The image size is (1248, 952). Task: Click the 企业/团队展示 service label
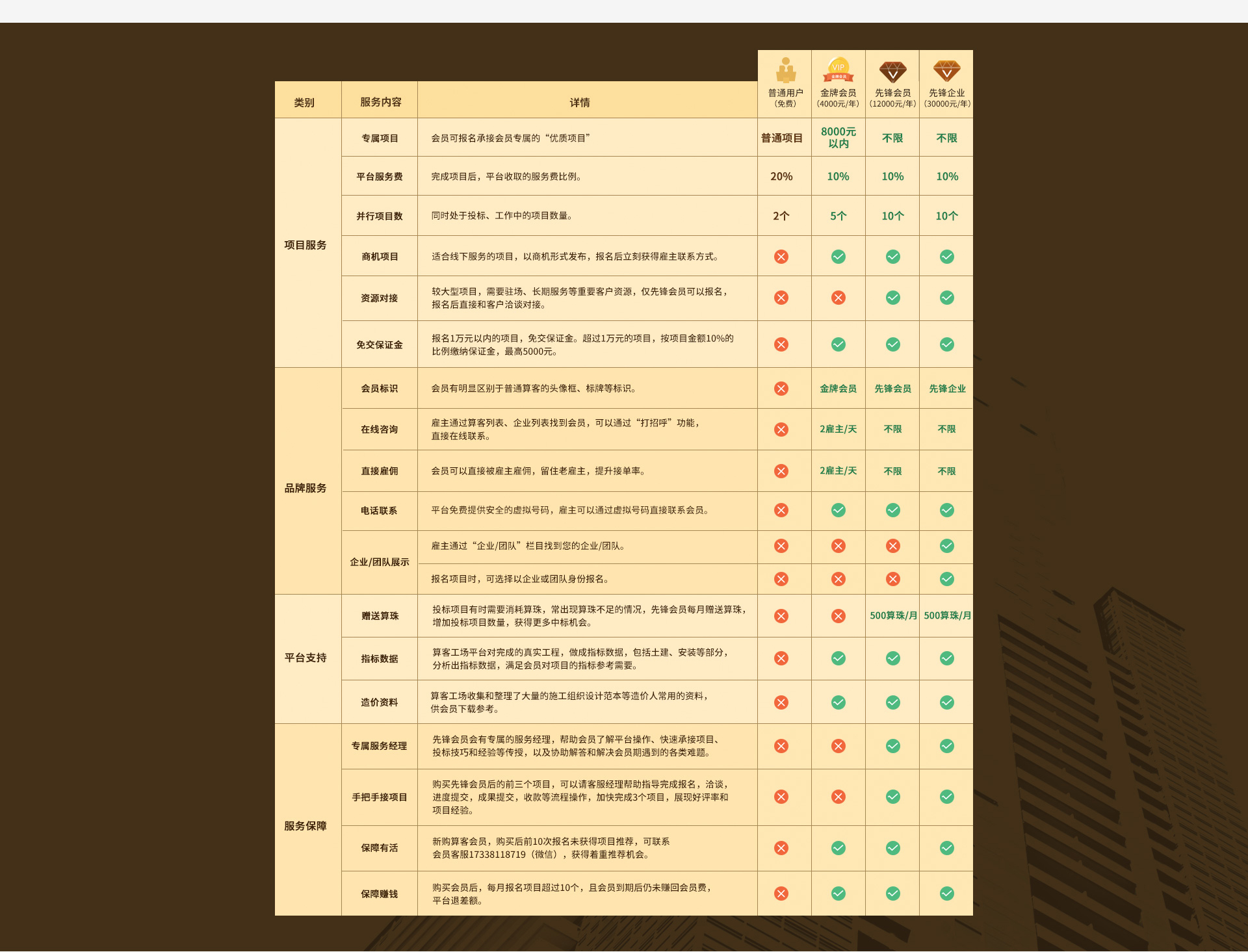pyautogui.click(x=380, y=562)
